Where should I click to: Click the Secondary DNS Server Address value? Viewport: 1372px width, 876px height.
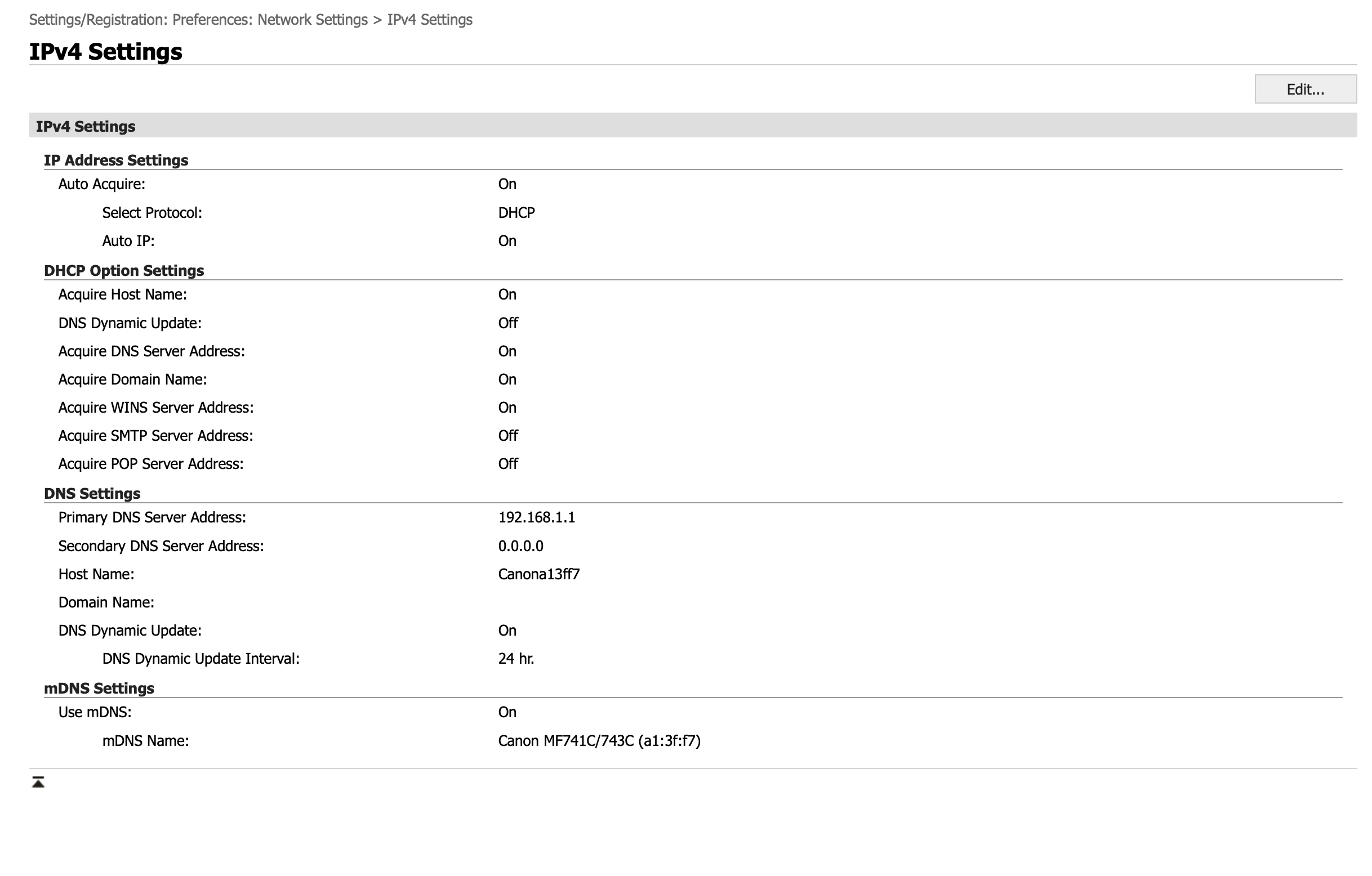click(x=521, y=546)
